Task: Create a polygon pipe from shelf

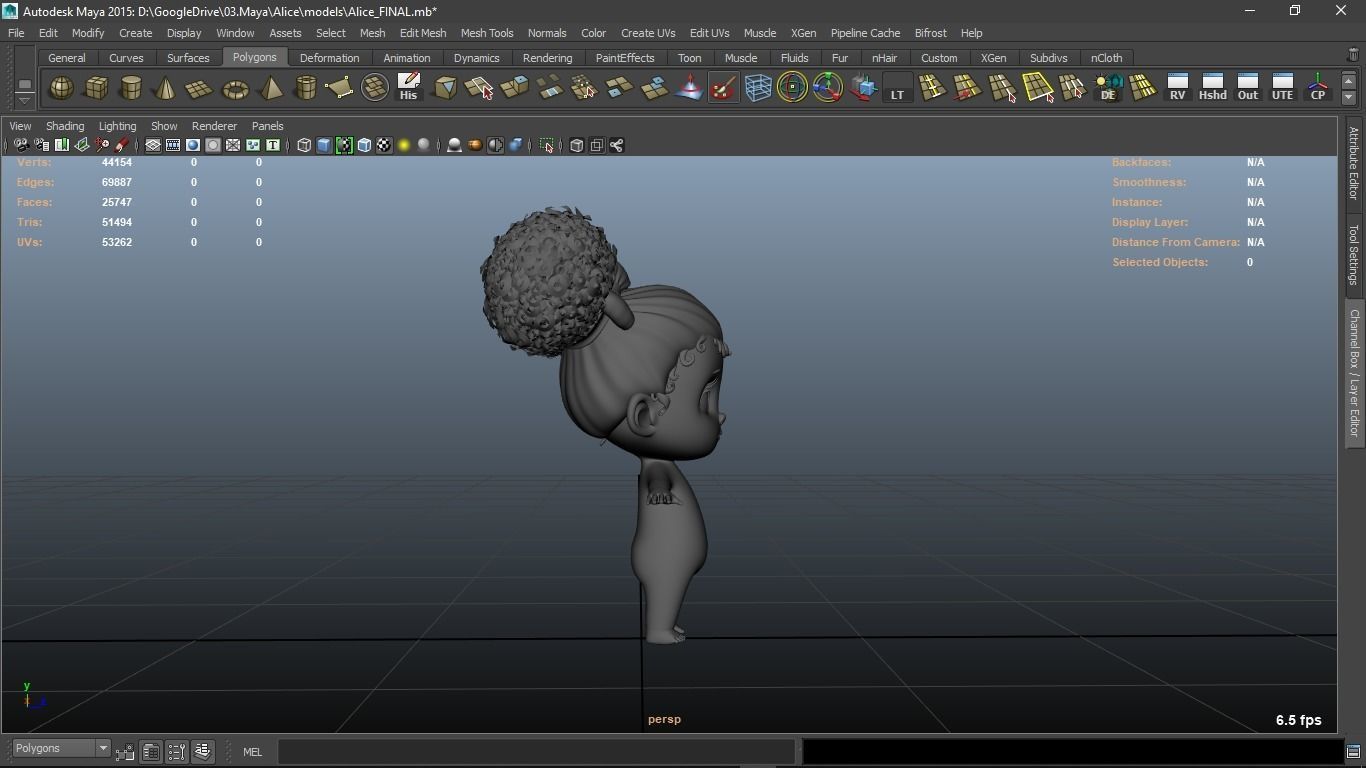Action: click(305, 89)
